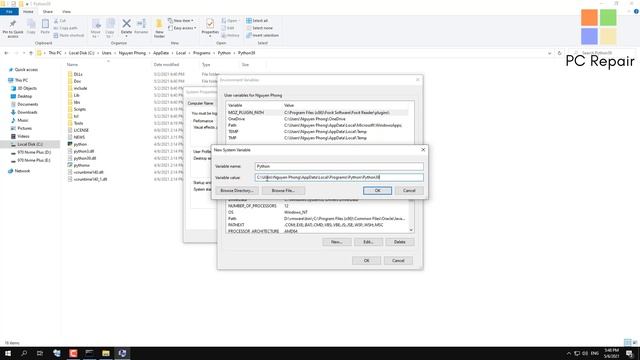Click OK in New System Variable dialog
Screen dimensions: 640x360
point(378,191)
